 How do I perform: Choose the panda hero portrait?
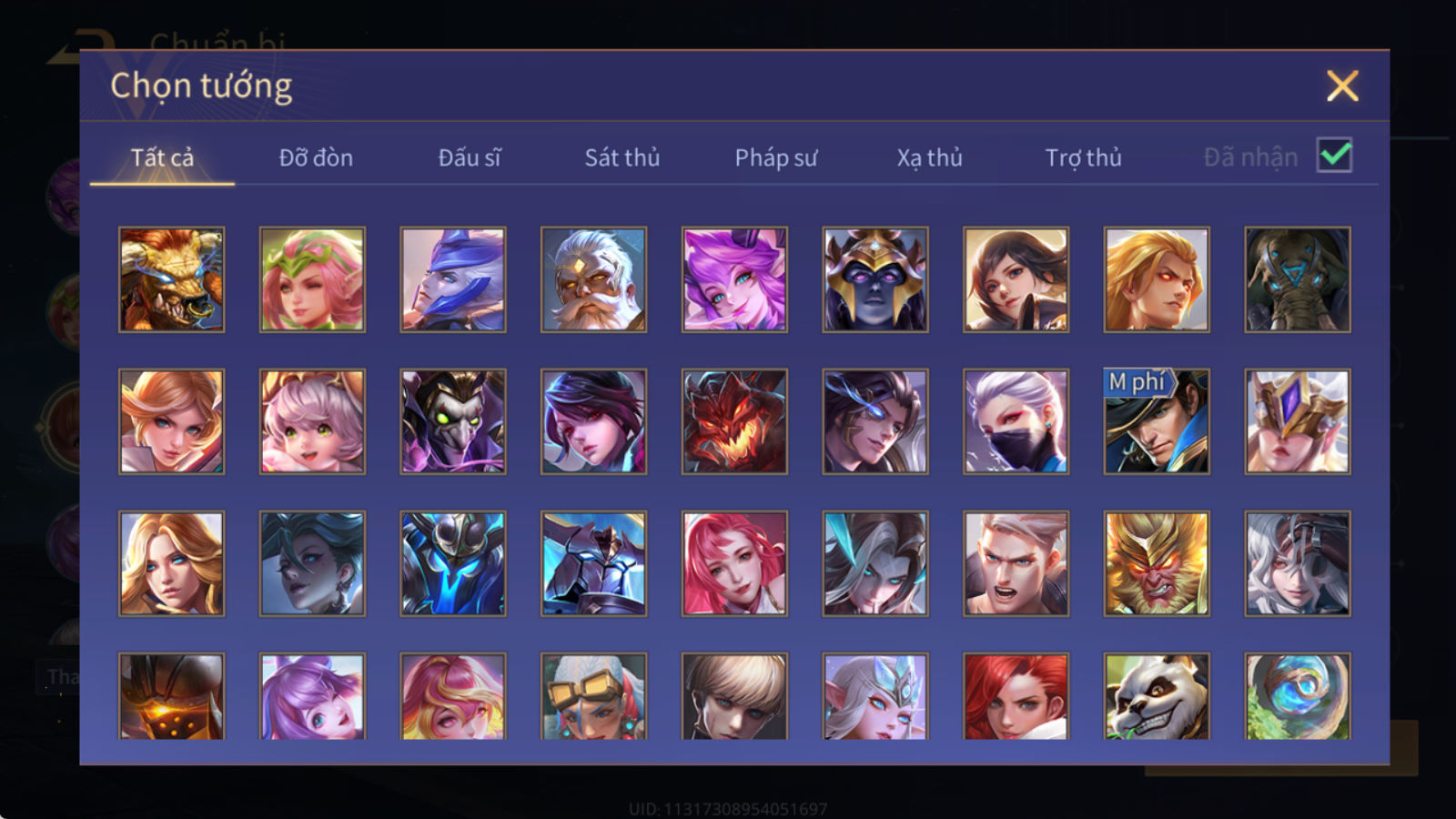[1157, 695]
